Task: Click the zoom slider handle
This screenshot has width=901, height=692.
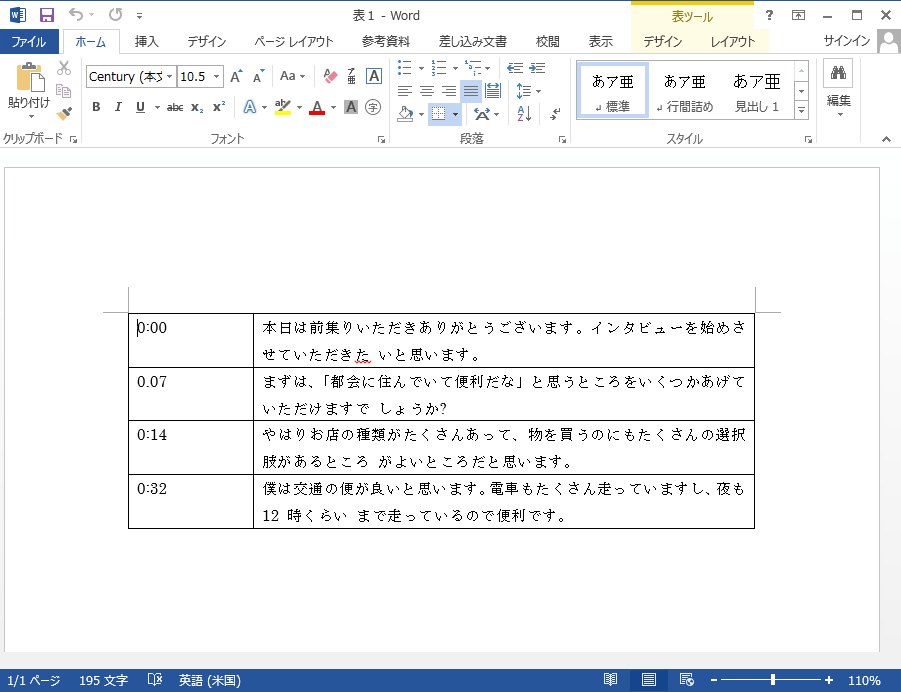Action: click(x=773, y=680)
